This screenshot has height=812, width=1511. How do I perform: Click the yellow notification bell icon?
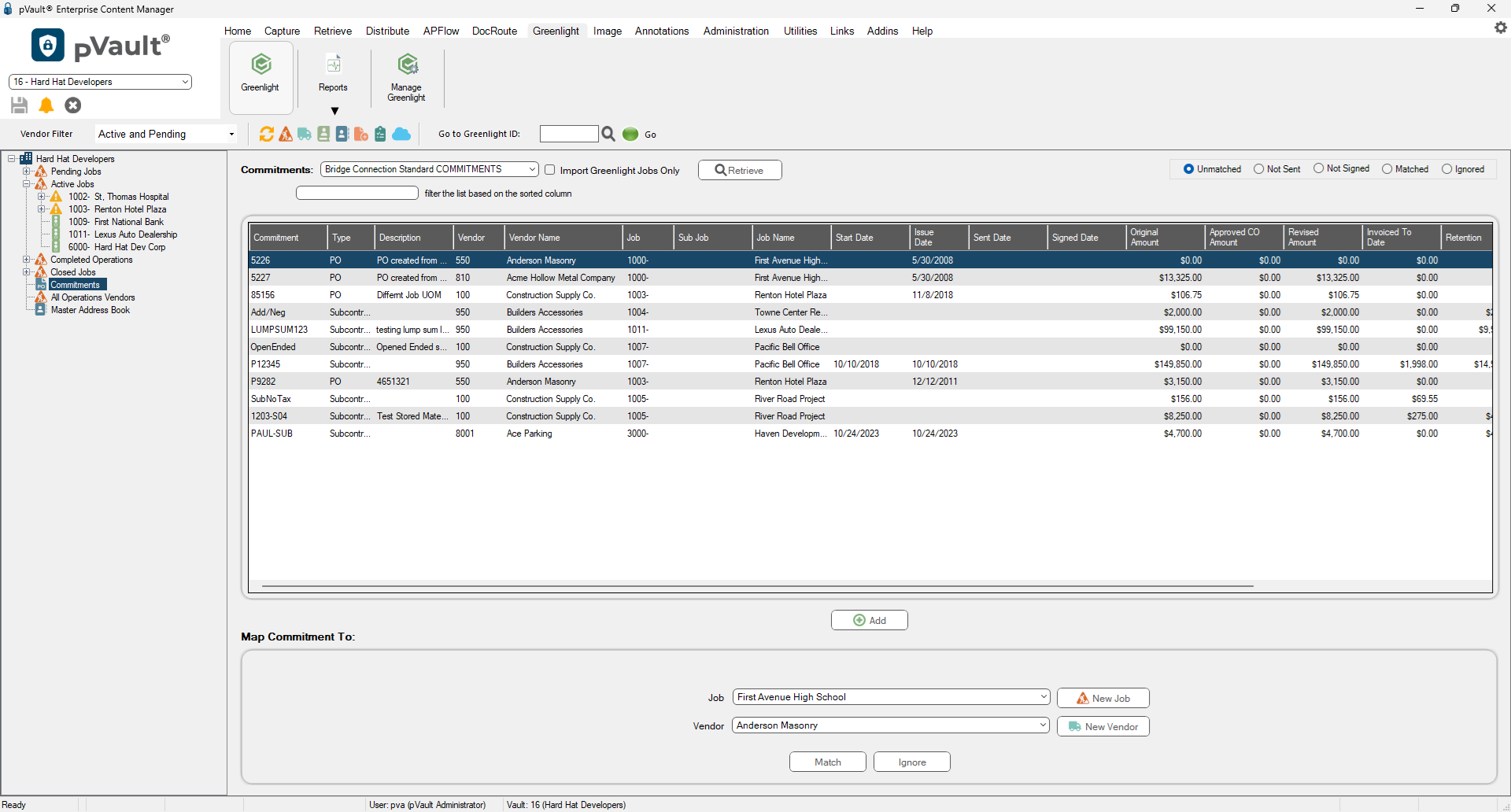click(46, 105)
